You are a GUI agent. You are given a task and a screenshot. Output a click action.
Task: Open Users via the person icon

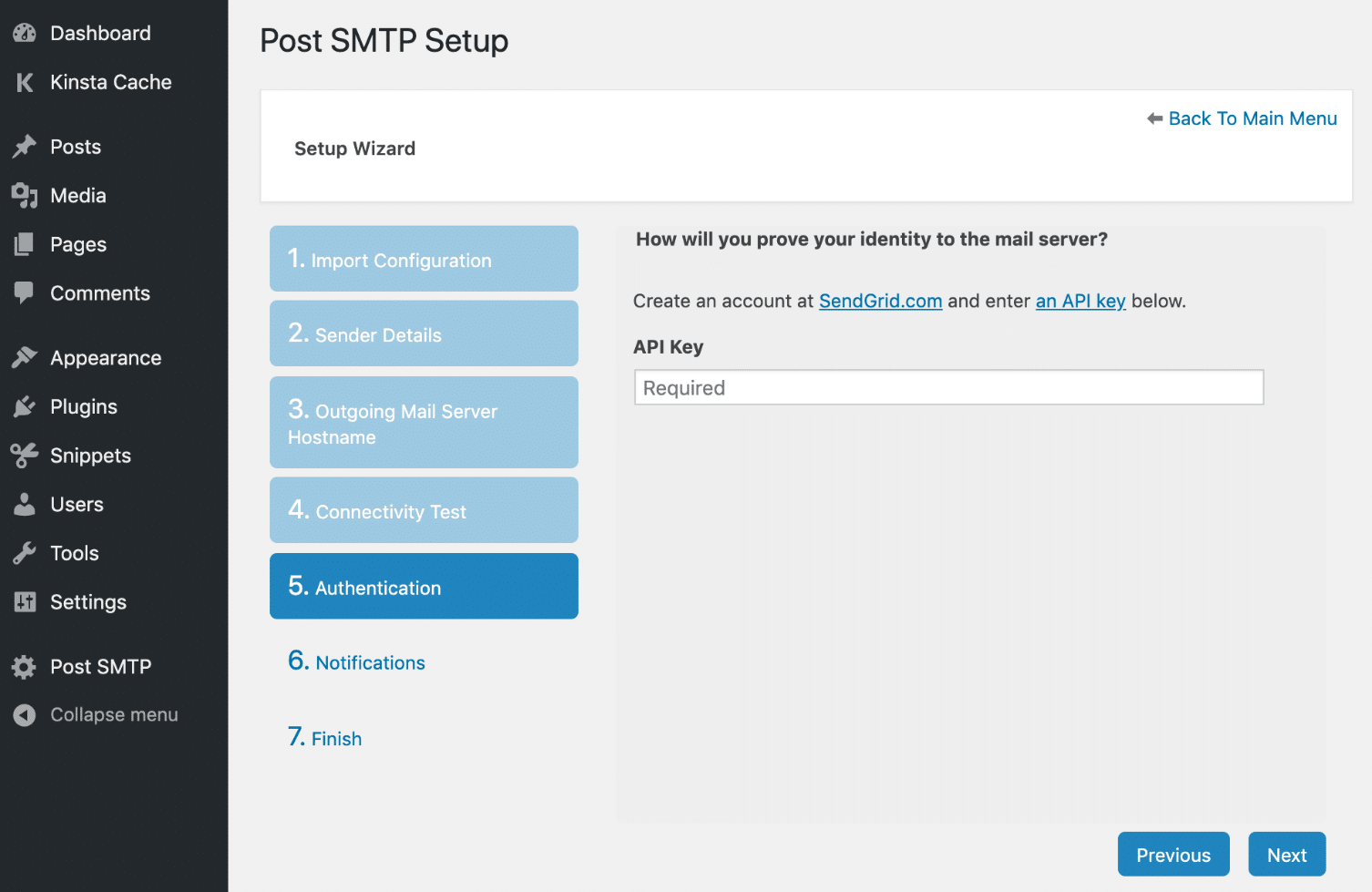tap(24, 504)
